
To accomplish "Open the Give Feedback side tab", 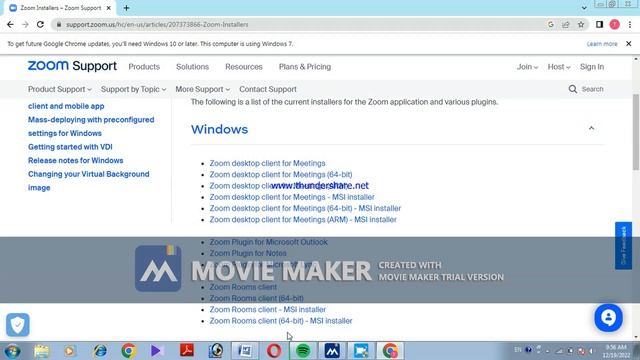I will pos(623,246).
